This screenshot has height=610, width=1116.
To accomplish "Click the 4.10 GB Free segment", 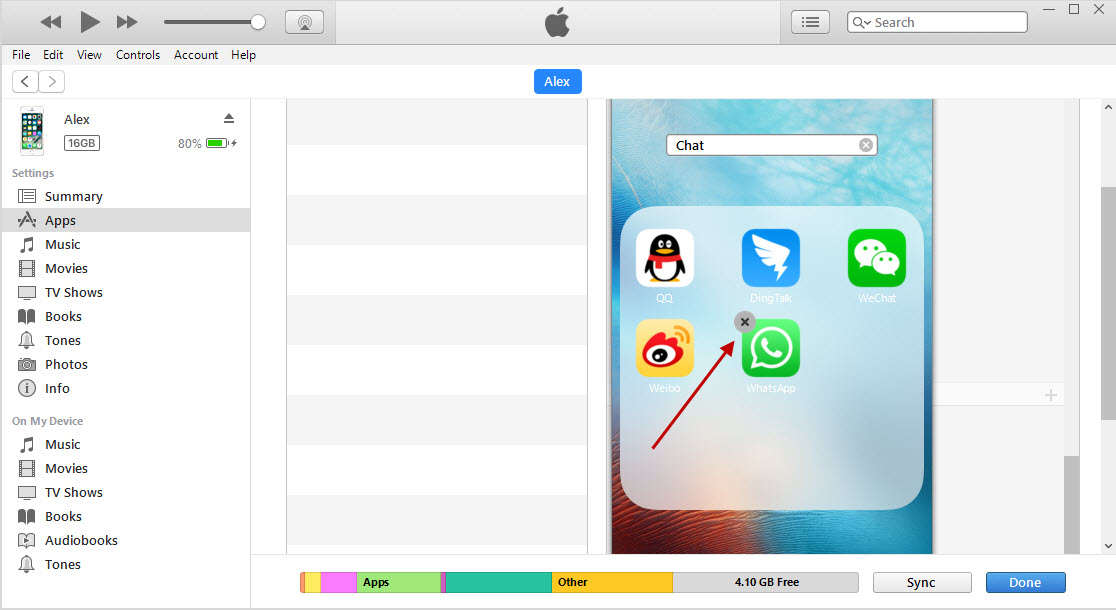I will point(766,582).
